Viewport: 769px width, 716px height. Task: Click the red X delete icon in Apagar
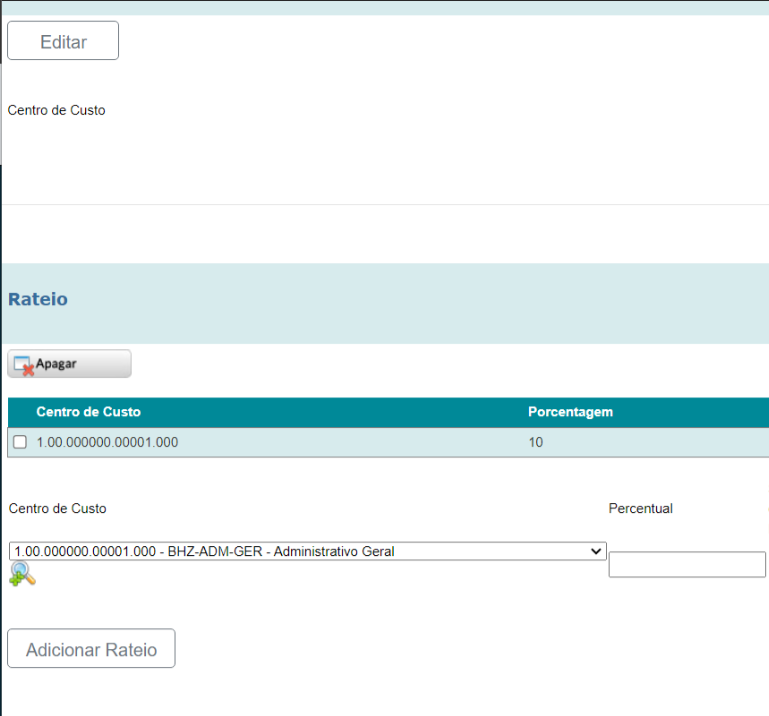tap(27, 369)
